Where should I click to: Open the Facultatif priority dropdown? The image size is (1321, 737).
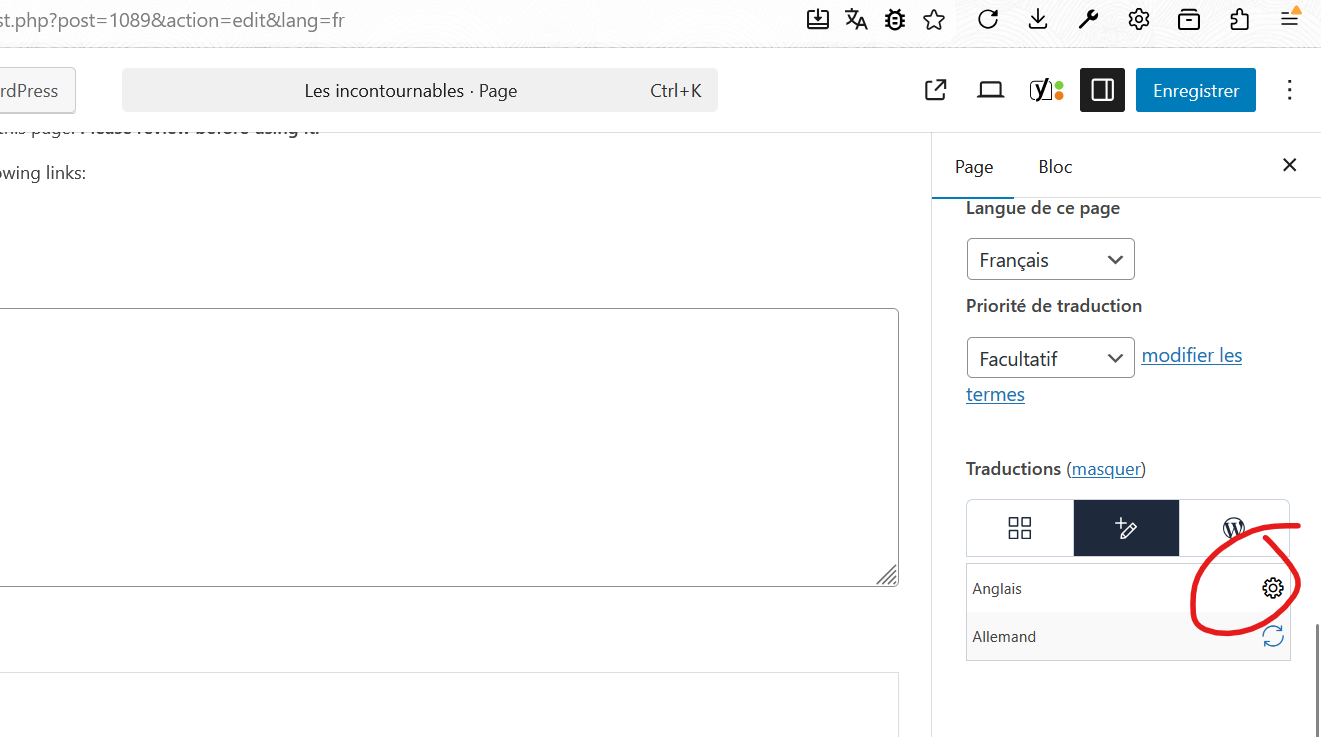1050,358
